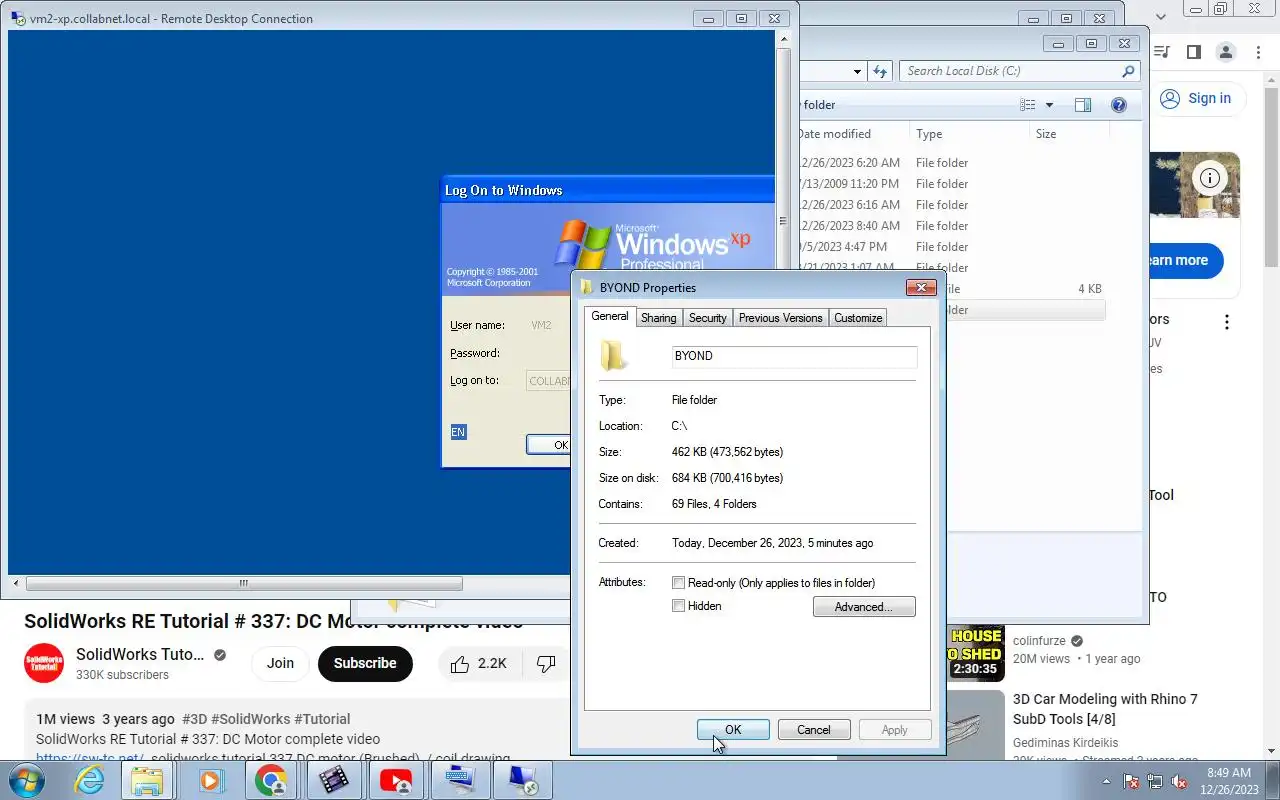1280x800 pixels.
Task: Open the Chrome profile avatar
Action: click(1225, 52)
